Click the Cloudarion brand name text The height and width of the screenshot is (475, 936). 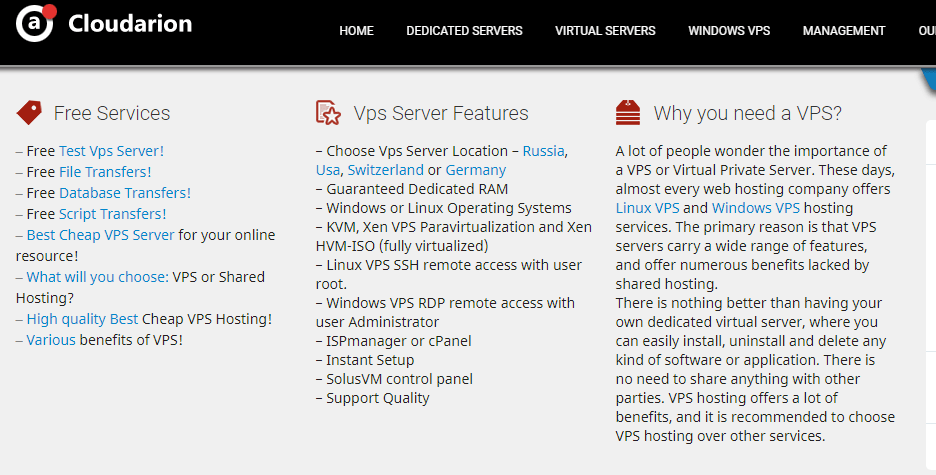click(130, 24)
